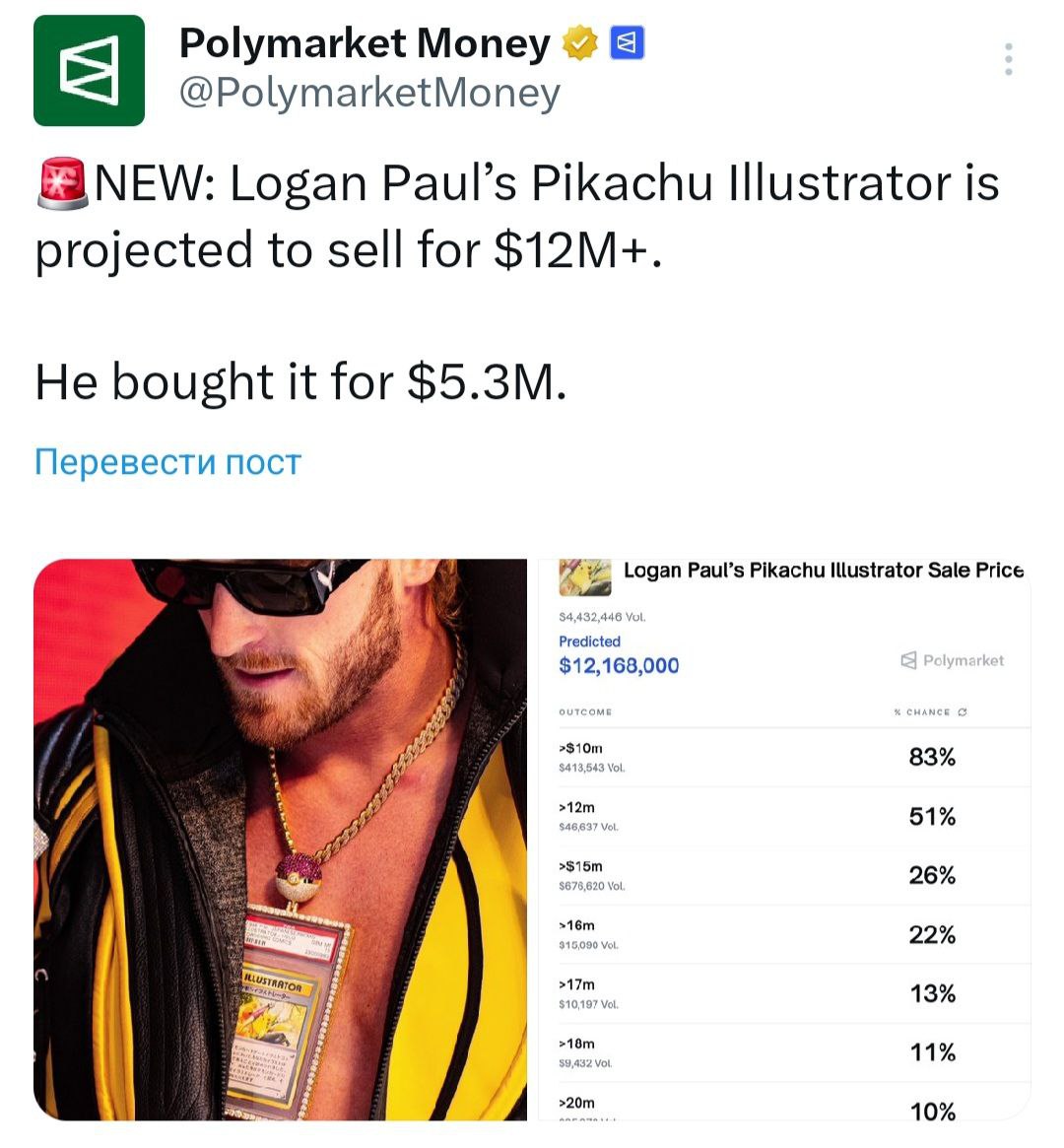Click the market title "Pikachu Illustrator Sale Price"
Image resolution: width=1064 pixels, height=1148 pixels.
point(824,571)
